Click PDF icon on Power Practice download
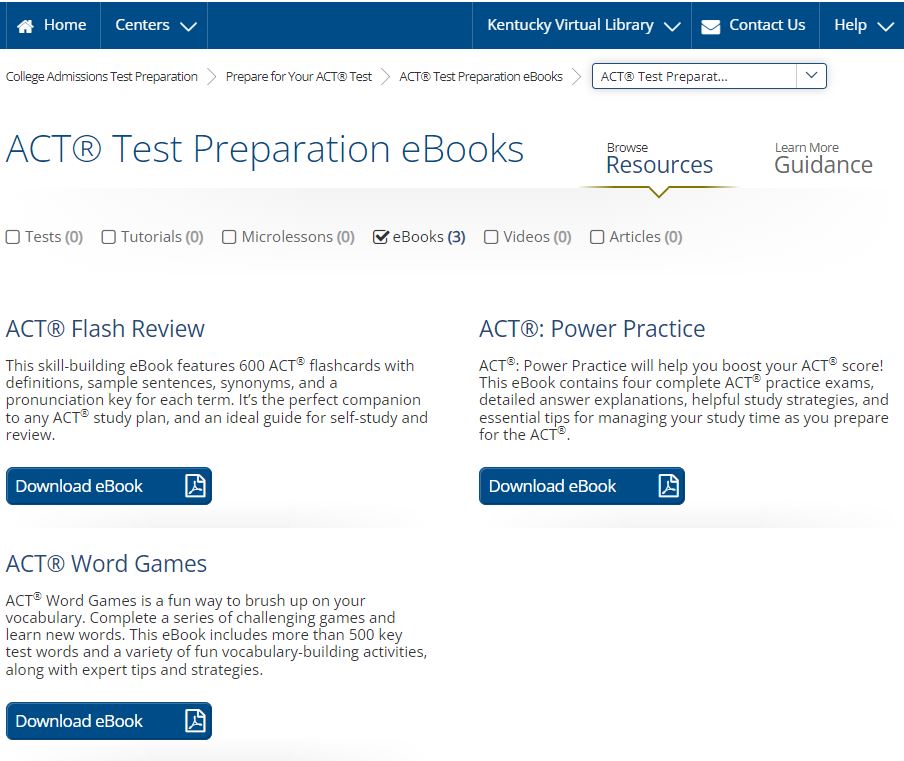 coord(668,486)
